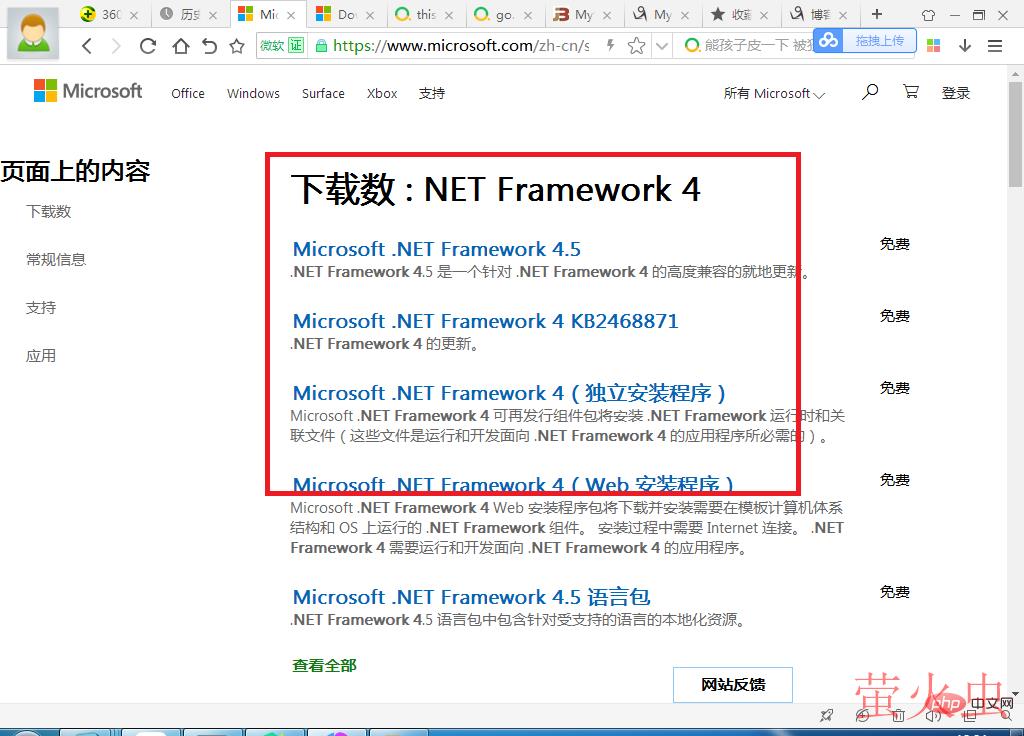Open the Office menu item
This screenshot has height=736, width=1024.
pos(188,93)
